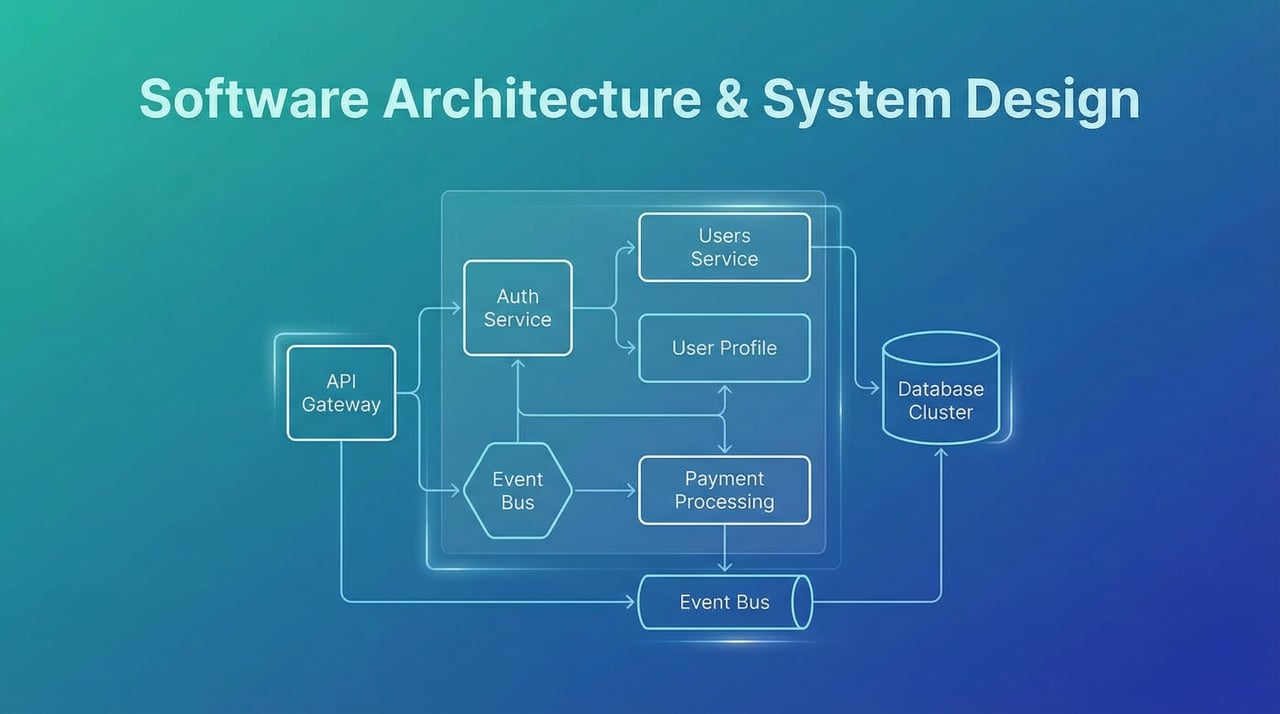Viewport: 1280px width, 714px height.
Task: Select arrowhead entering Payment Processing from left
Action: click(630, 491)
